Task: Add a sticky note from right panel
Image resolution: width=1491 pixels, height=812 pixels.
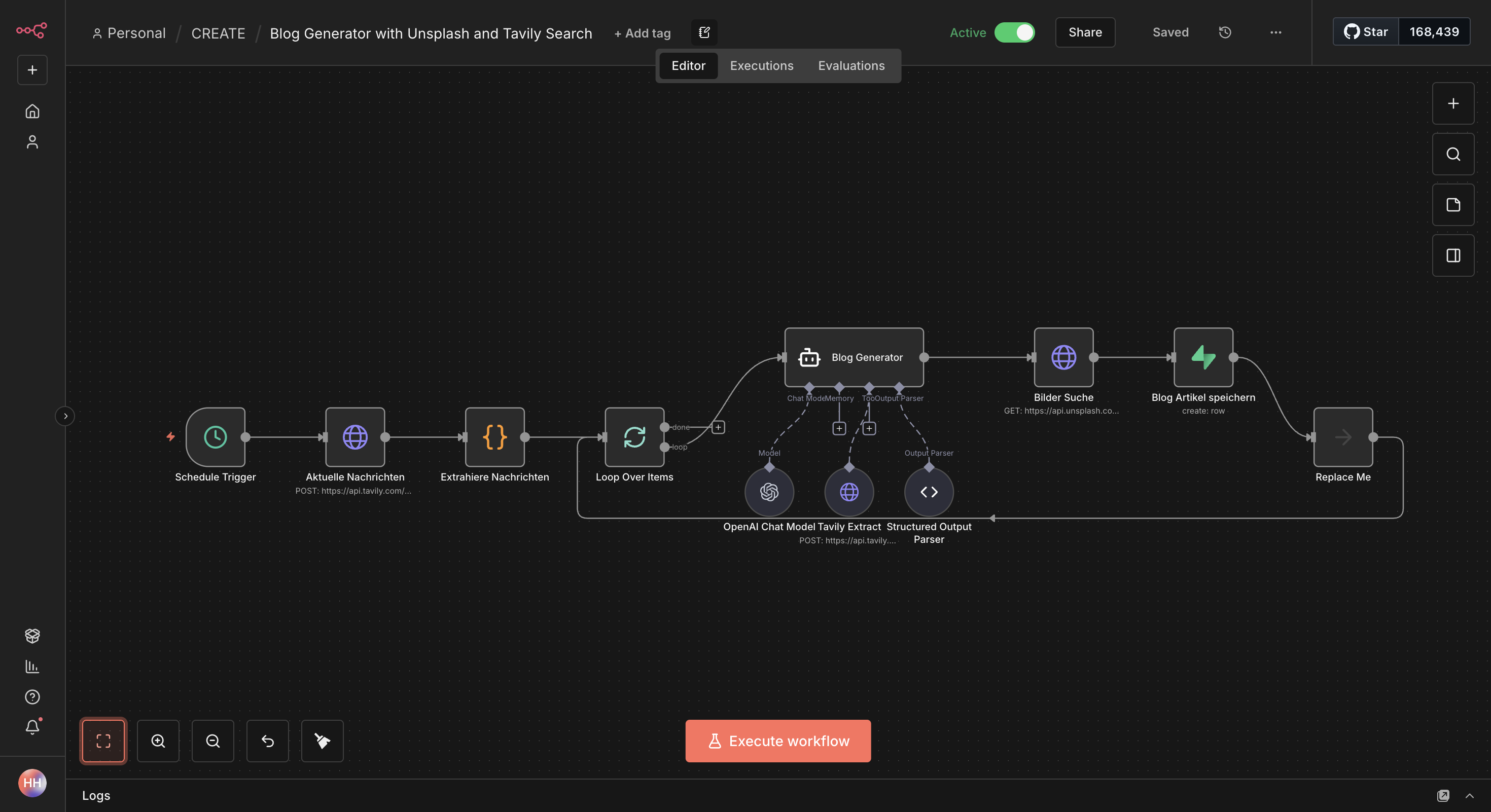Action: pos(1453,205)
